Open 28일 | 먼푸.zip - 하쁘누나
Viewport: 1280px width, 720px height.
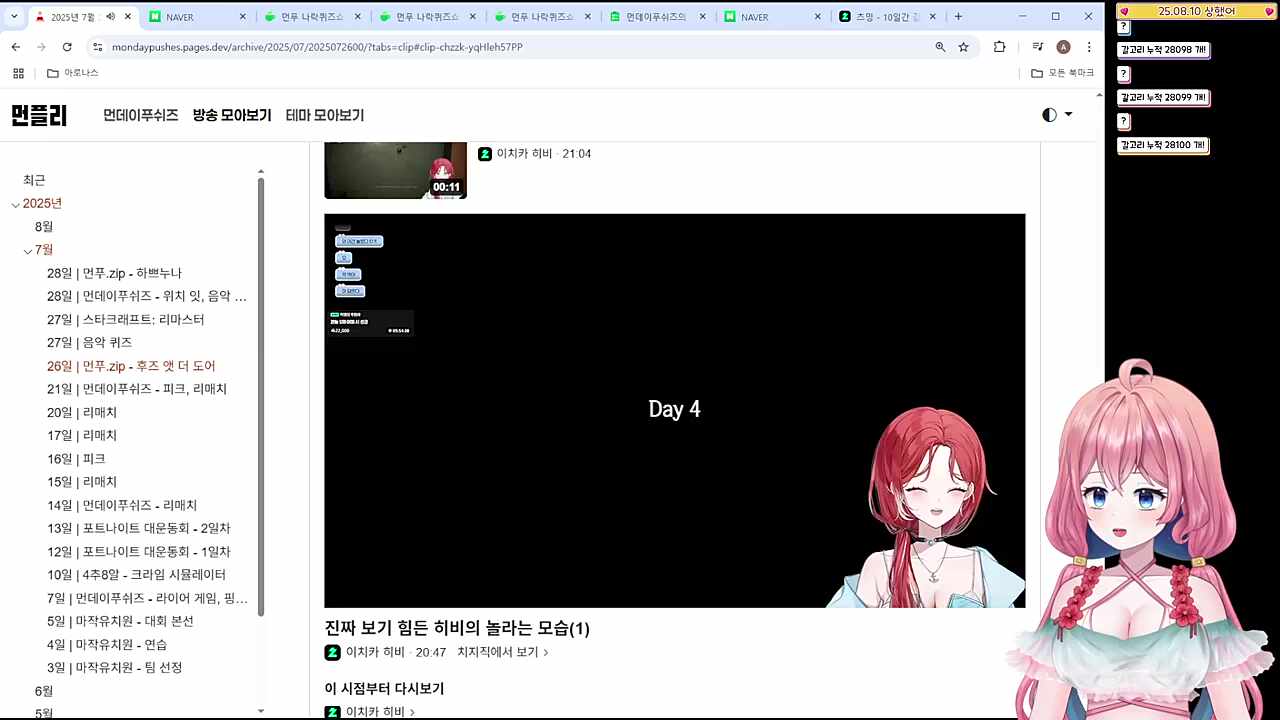point(114,273)
